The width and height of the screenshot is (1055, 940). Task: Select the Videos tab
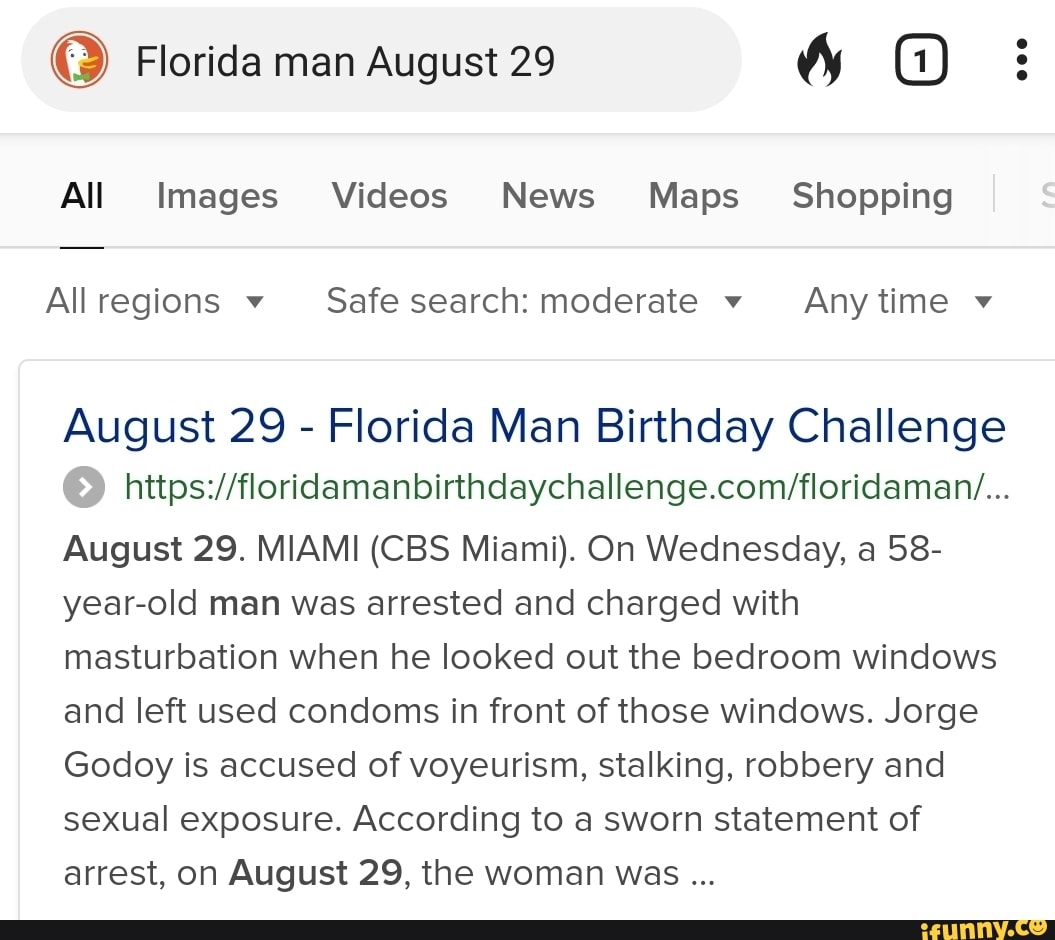(x=389, y=197)
